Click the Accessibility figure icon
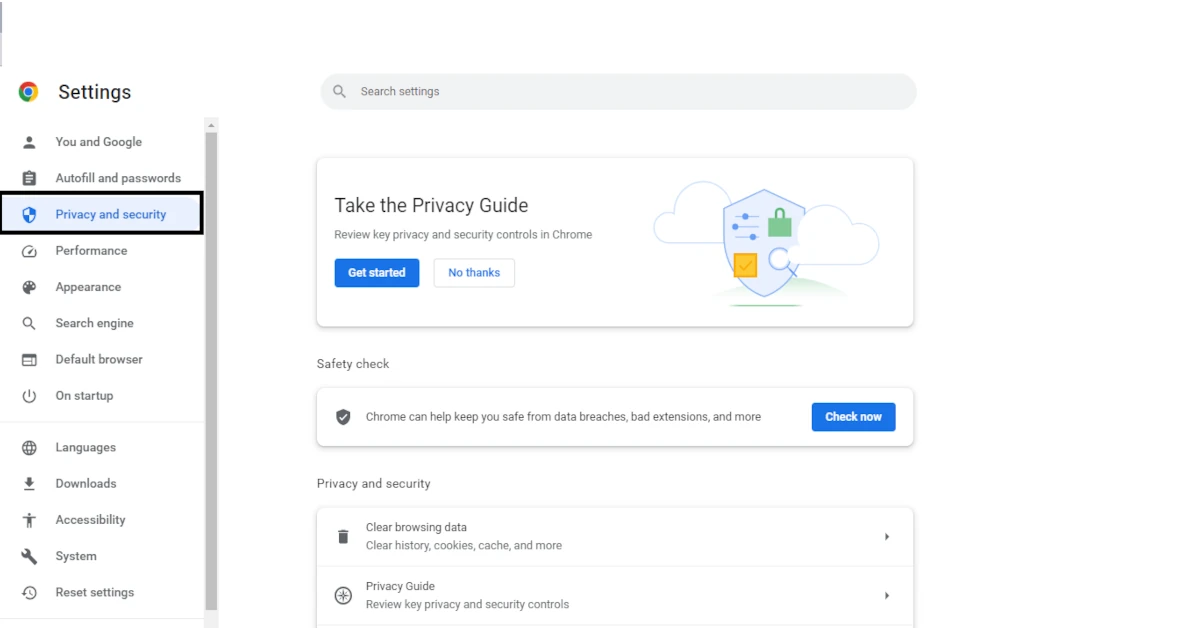 coord(29,520)
